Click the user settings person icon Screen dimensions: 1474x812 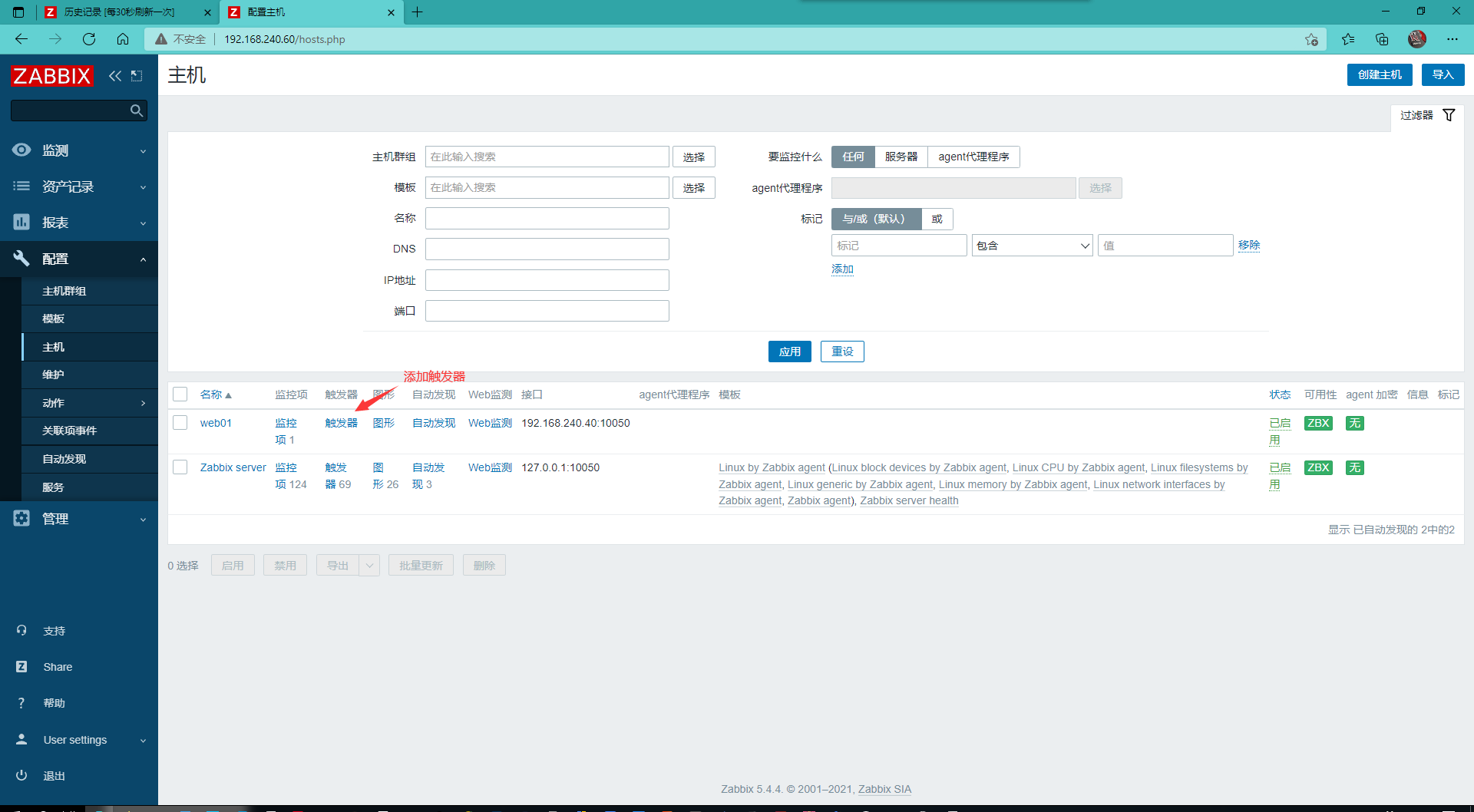tap(21, 739)
